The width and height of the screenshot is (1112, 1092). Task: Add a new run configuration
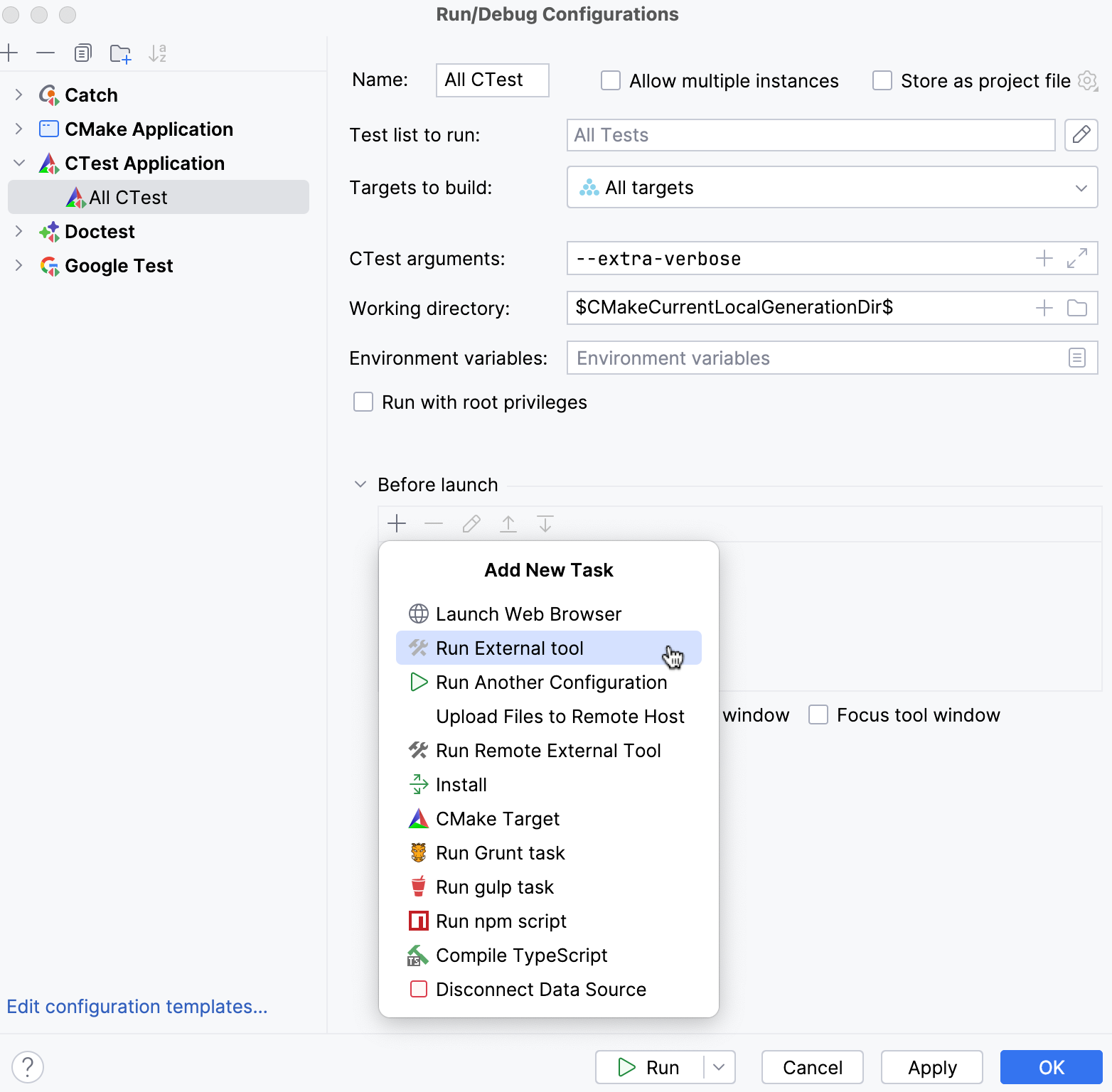coord(10,53)
